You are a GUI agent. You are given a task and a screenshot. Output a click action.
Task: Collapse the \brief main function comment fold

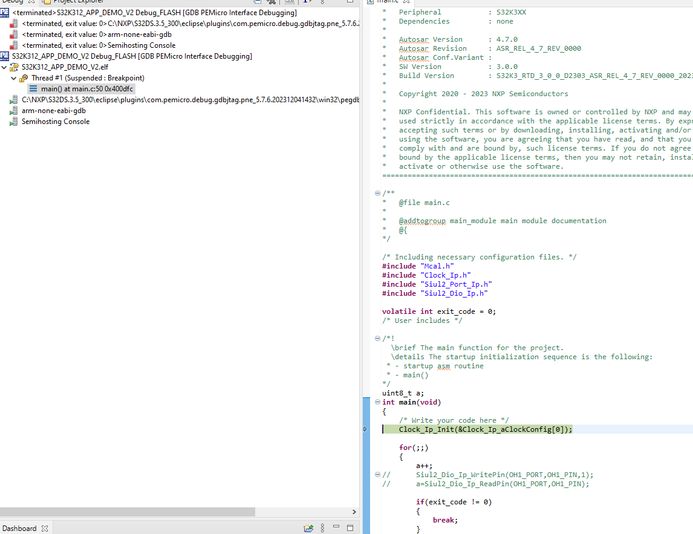(377, 338)
